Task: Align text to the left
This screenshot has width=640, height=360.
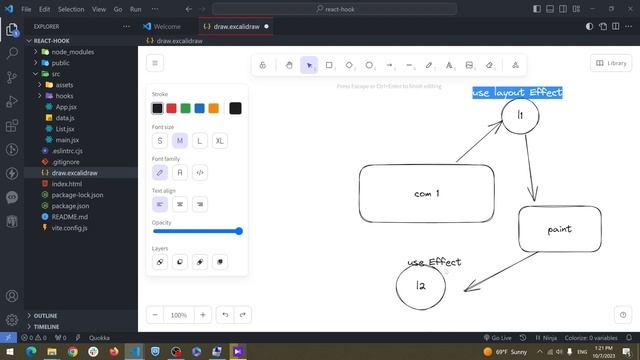Action: pos(160,204)
